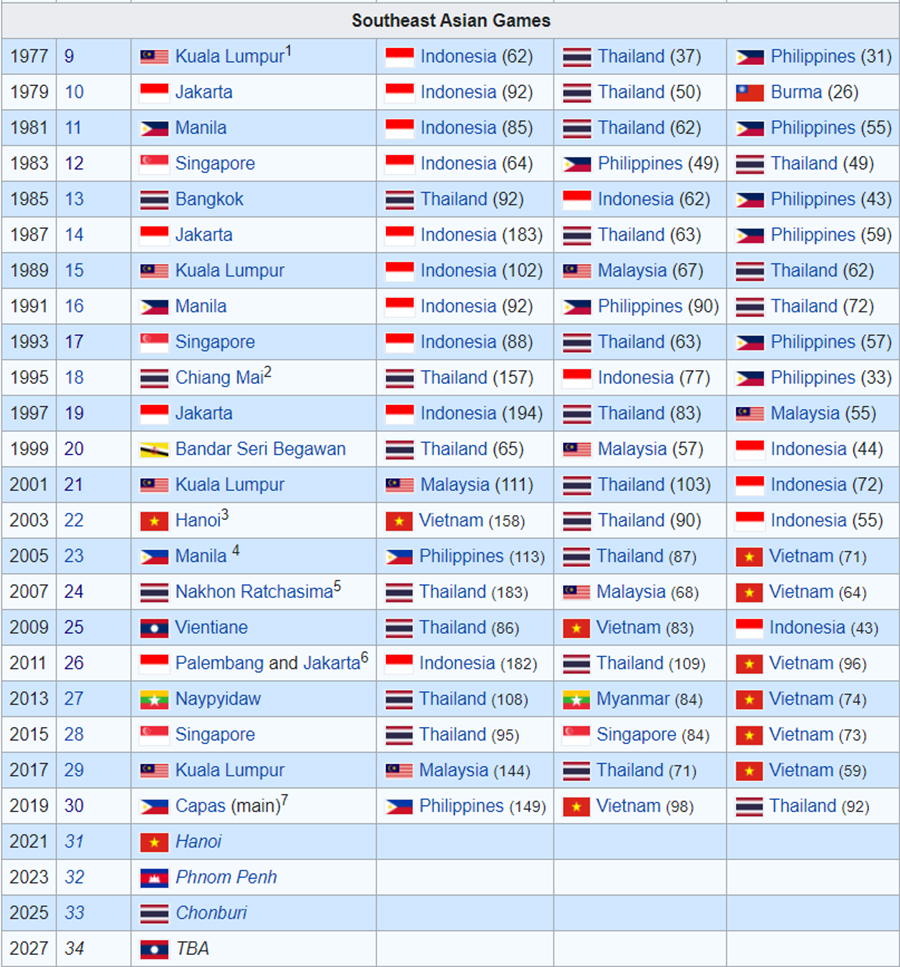The image size is (900, 967).
Task: Click the Thailand link next to (157)
Action: (x=454, y=377)
